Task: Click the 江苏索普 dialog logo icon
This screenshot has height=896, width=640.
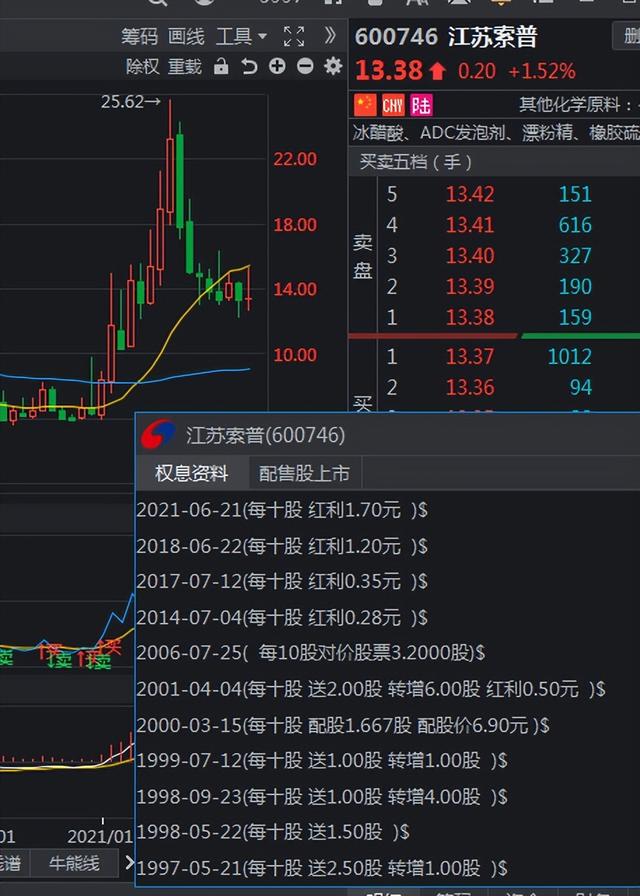Action: (x=158, y=435)
